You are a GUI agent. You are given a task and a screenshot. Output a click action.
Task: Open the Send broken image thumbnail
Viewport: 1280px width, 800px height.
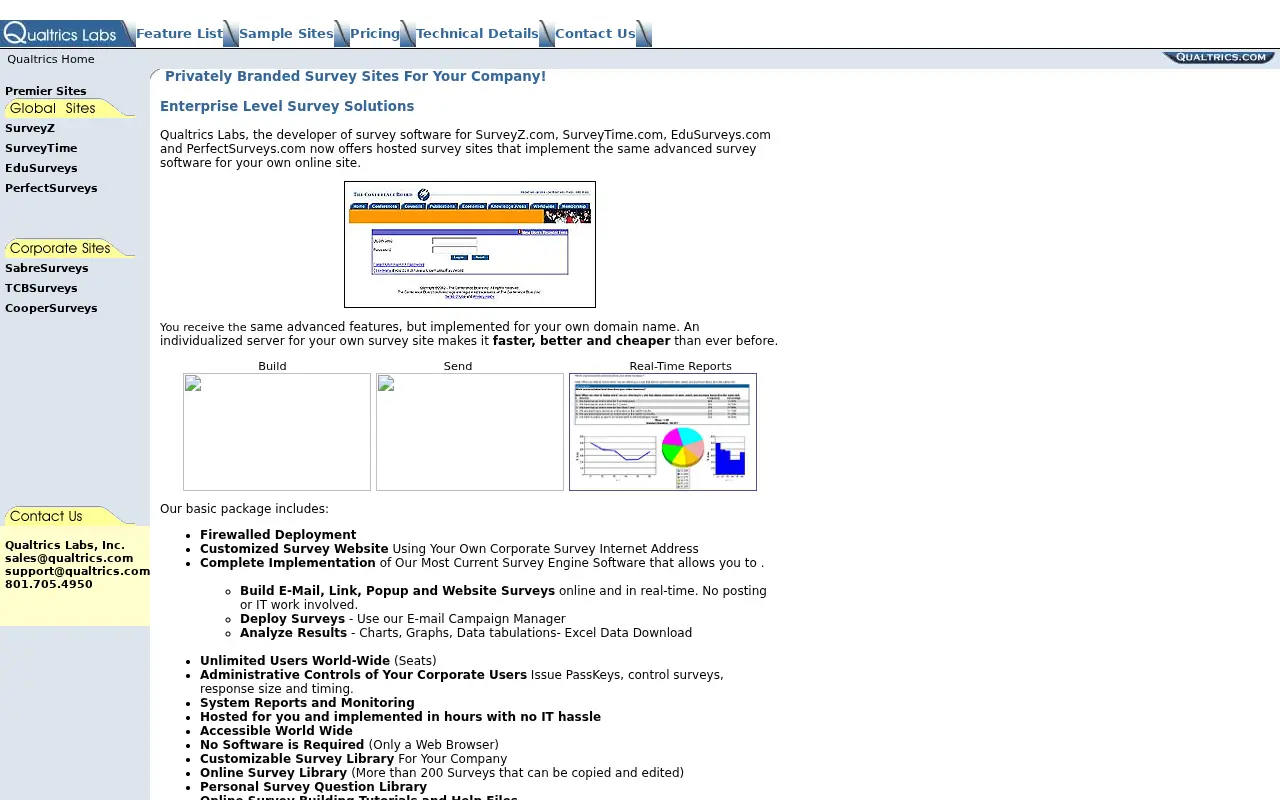(x=470, y=432)
